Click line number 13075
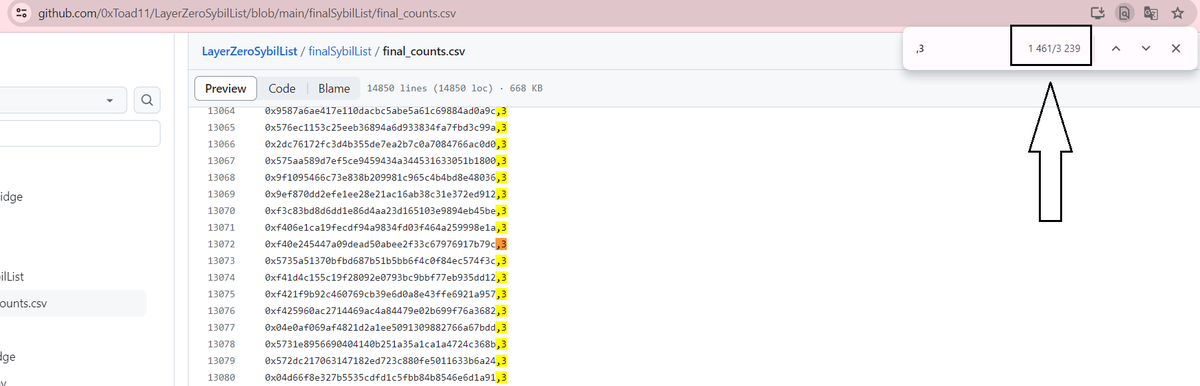The height and width of the screenshot is (386, 1200). 220,294
